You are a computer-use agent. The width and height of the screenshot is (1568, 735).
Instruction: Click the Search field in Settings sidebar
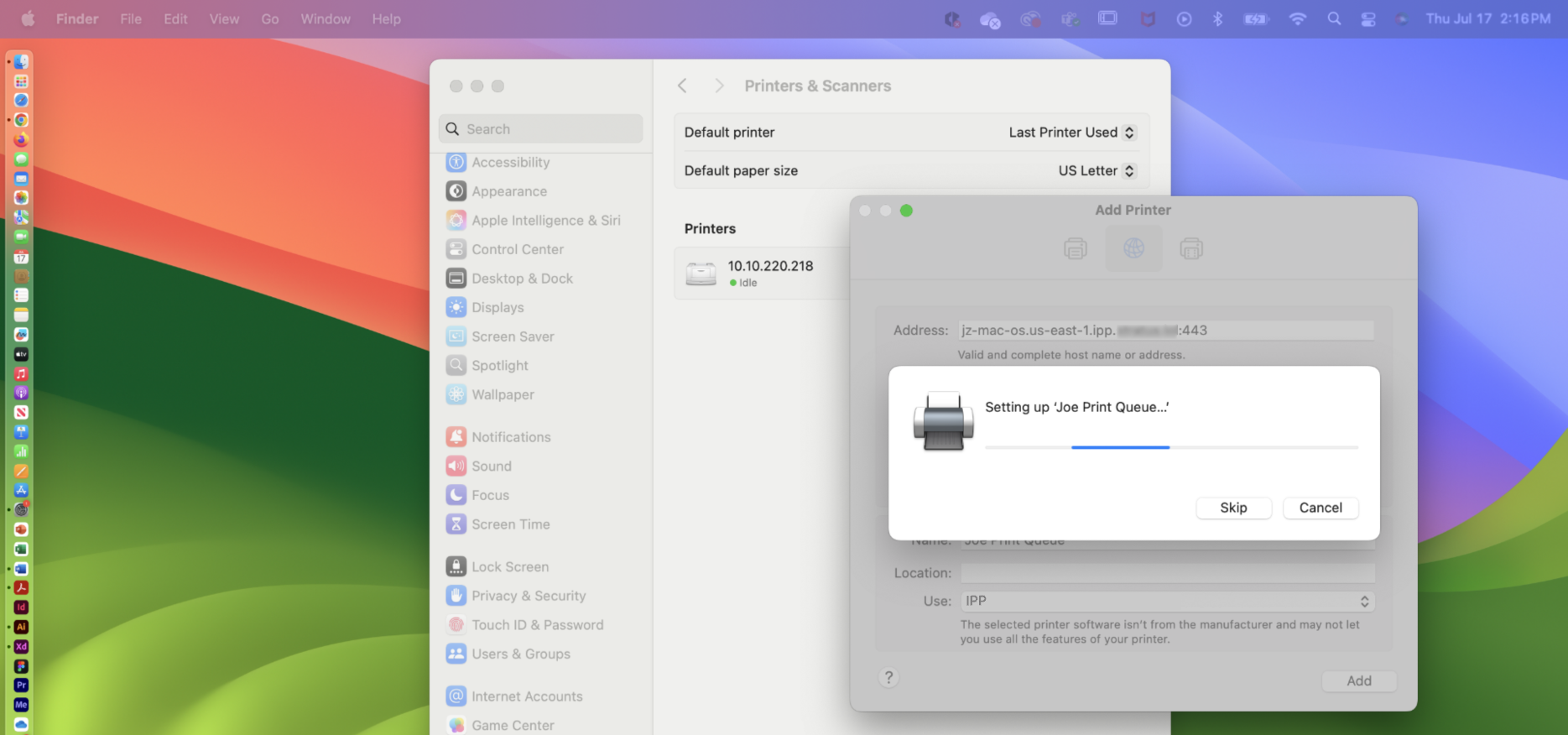tap(540, 129)
